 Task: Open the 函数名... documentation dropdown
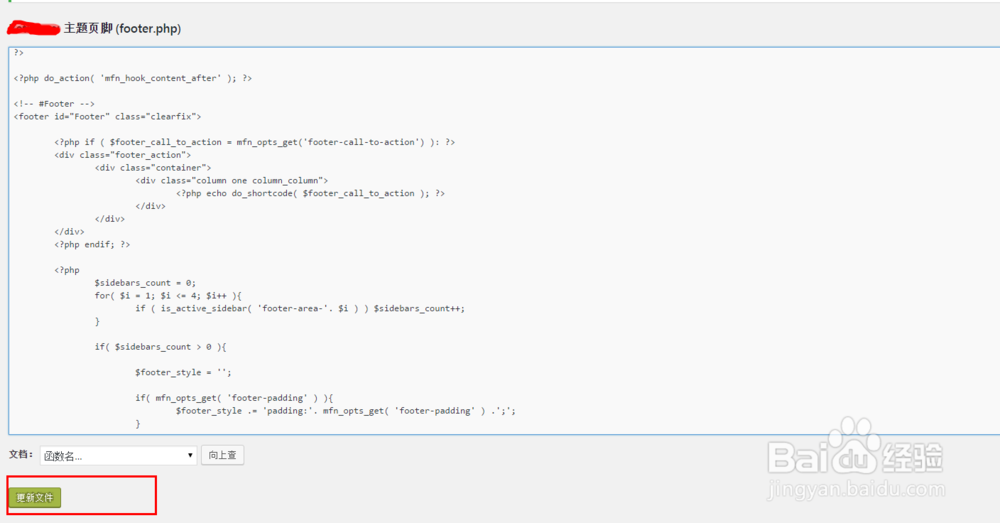[118, 455]
